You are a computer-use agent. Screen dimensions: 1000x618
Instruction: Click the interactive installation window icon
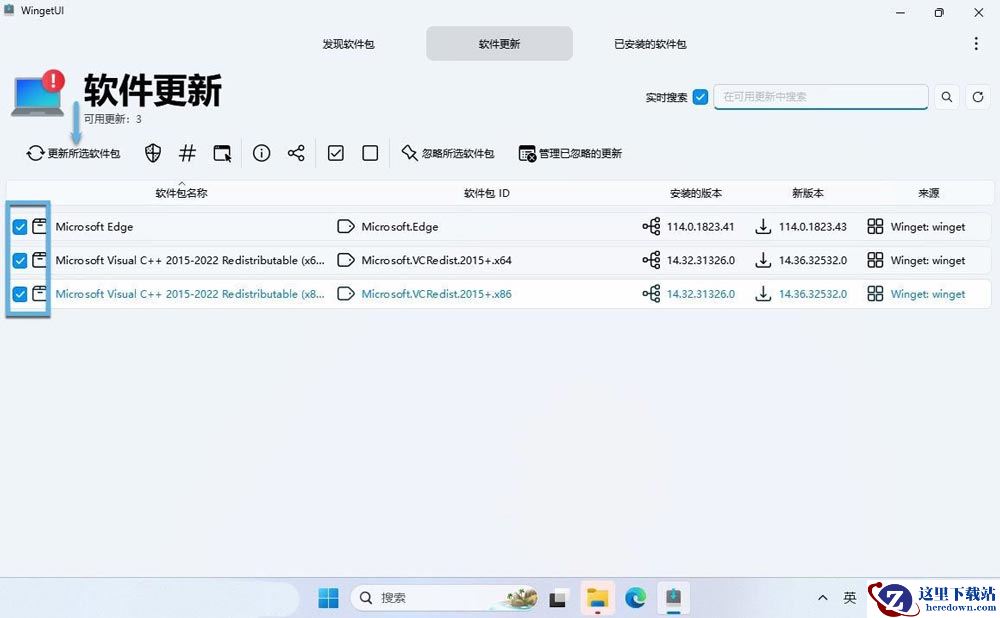tap(222, 153)
